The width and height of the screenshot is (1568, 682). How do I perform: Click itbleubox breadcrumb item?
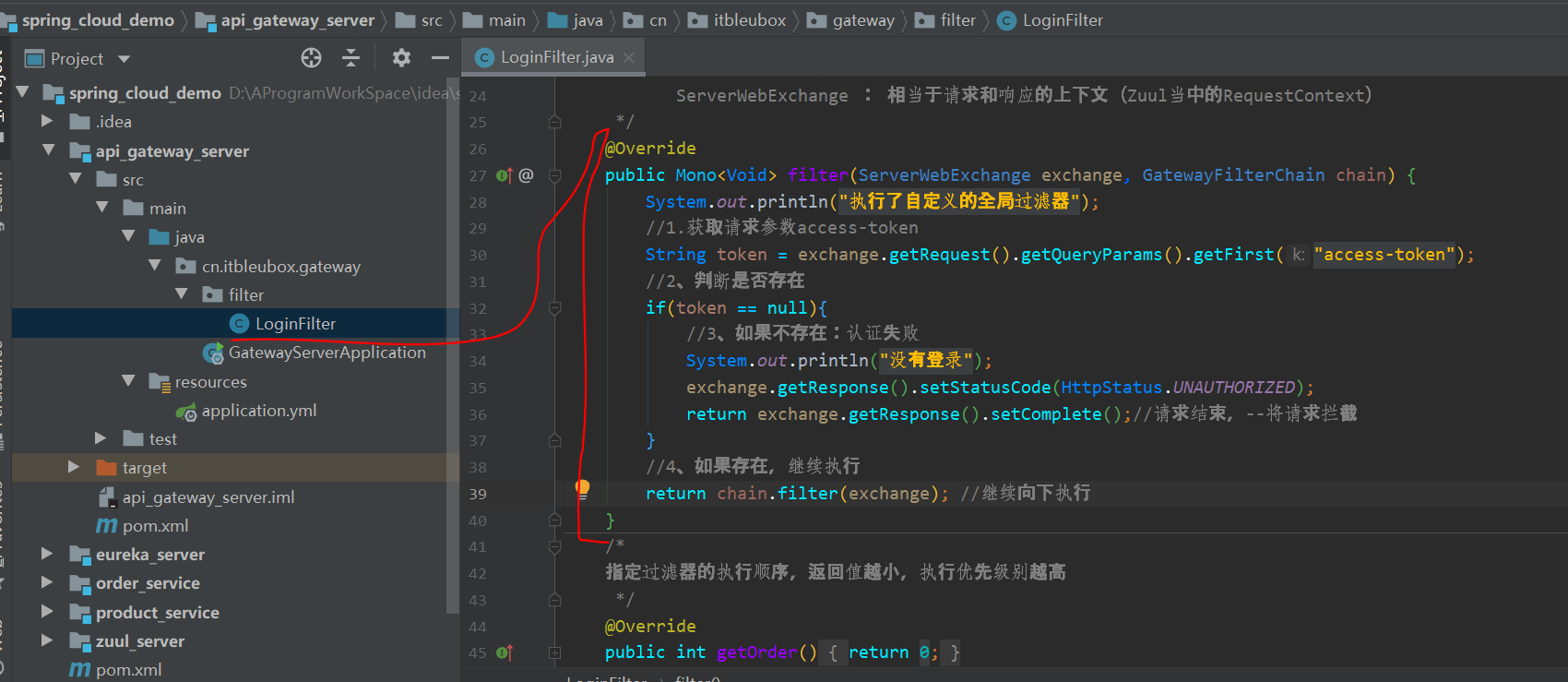pos(750,19)
